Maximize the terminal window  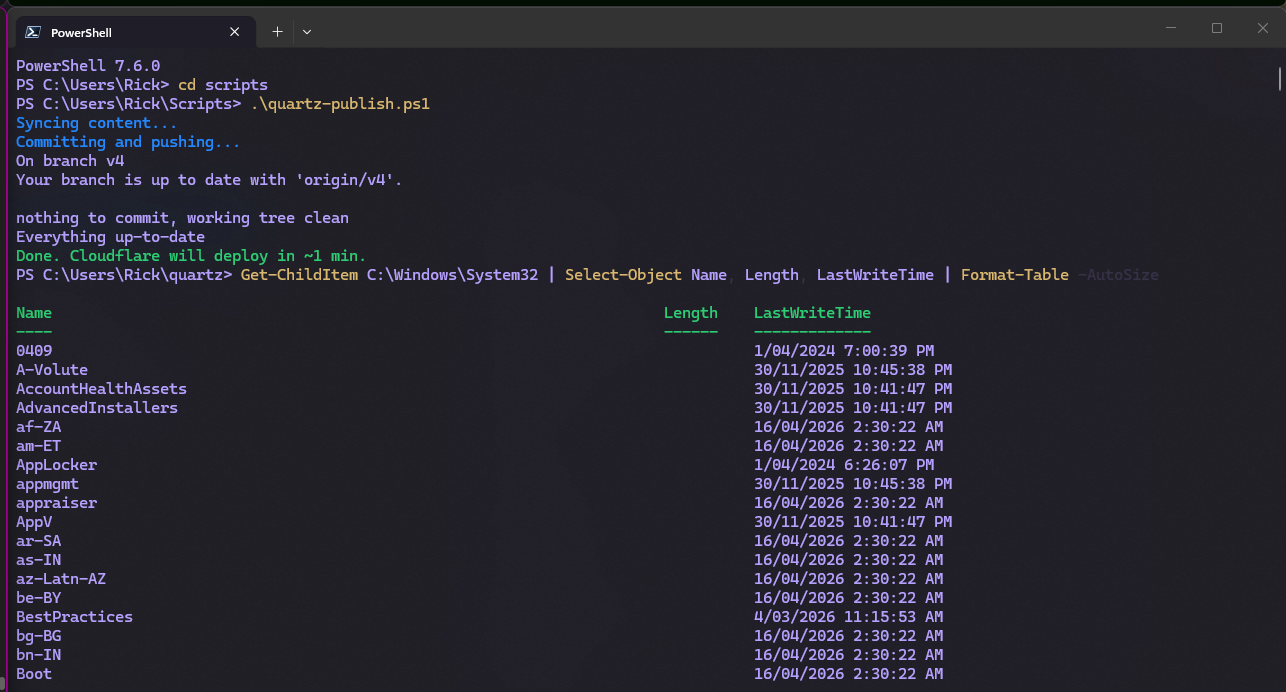click(x=1217, y=29)
